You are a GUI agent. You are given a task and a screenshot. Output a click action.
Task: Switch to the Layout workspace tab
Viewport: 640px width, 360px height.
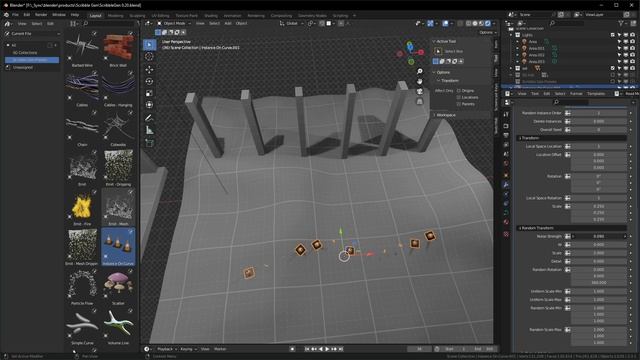[96, 16]
